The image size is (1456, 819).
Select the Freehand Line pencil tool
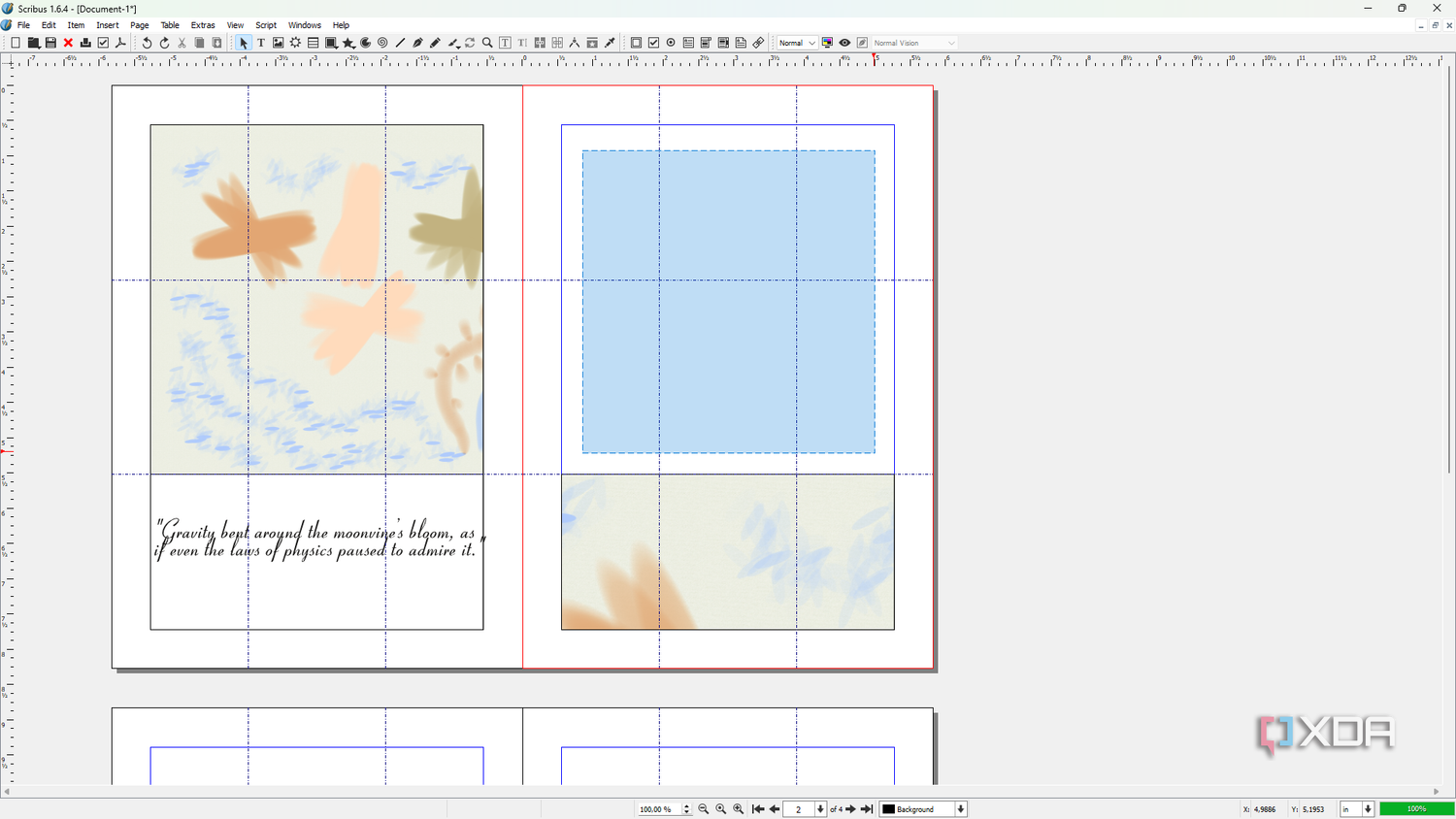coord(436,43)
